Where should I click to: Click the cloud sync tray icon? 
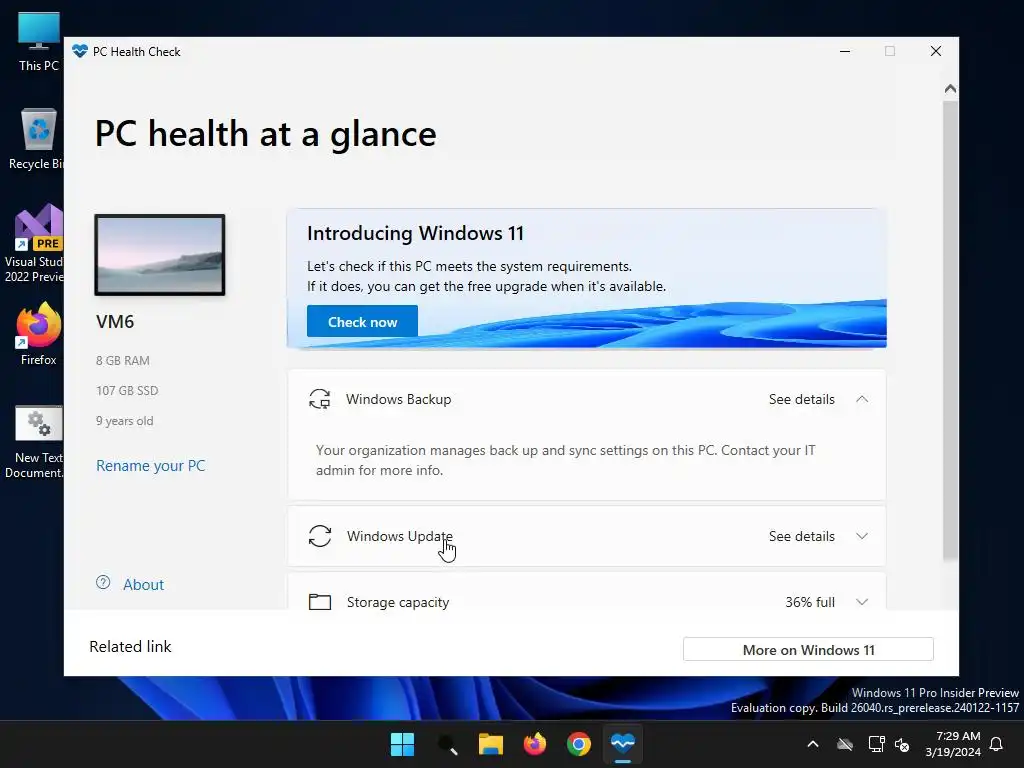[845, 744]
